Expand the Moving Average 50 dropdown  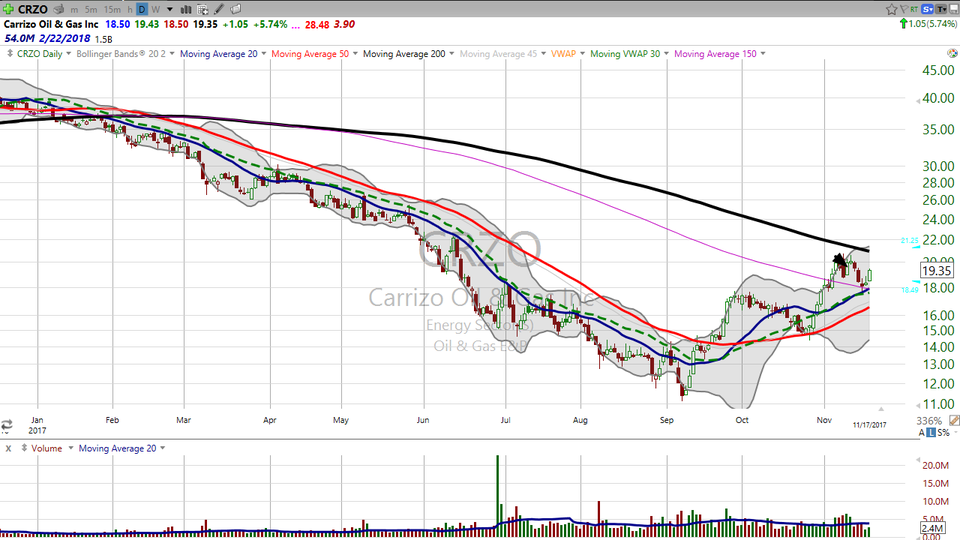click(355, 54)
